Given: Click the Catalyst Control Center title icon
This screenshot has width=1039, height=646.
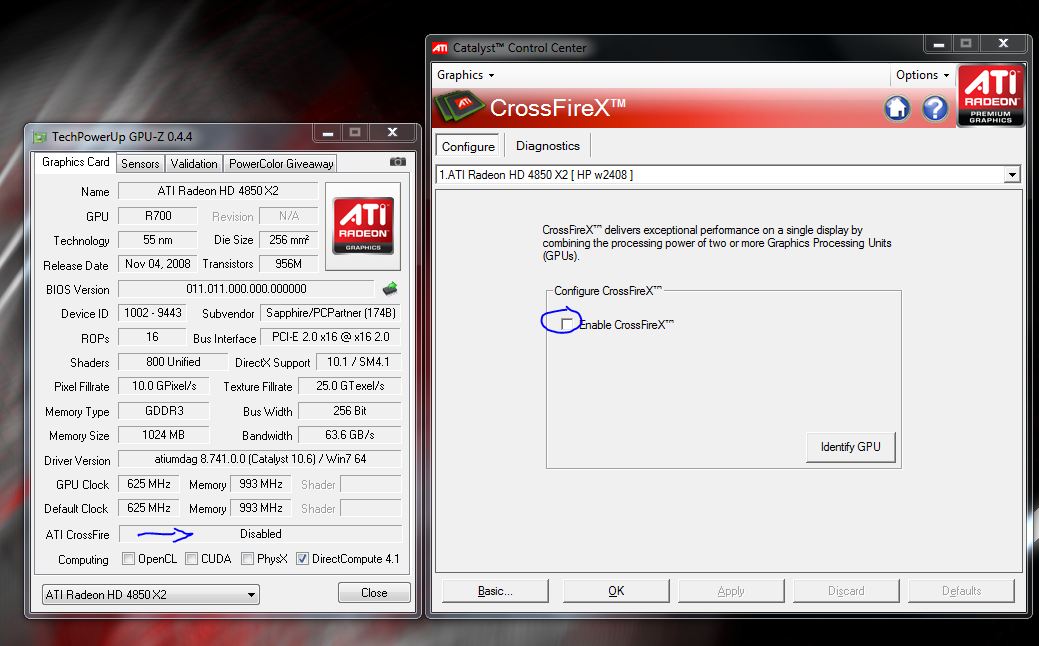Looking at the screenshot, I should point(440,48).
